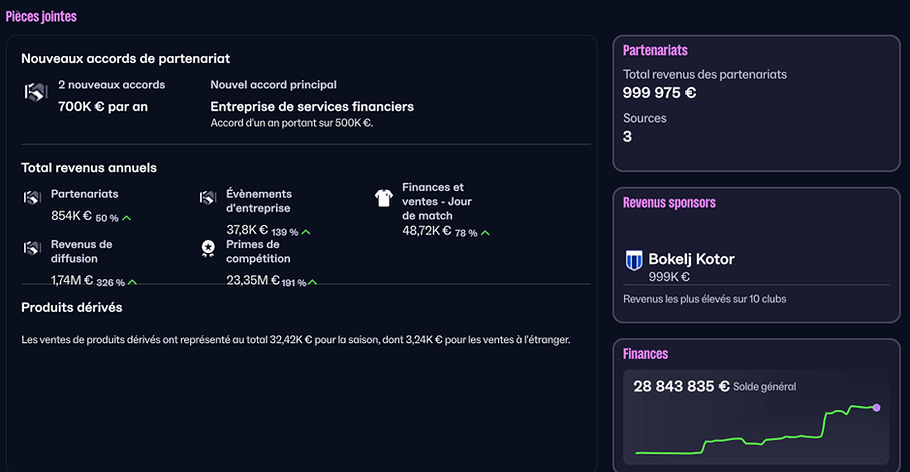This screenshot has height=472, width=910.
Task: Click the purple endpoint on finances graph
Action: 877,408
